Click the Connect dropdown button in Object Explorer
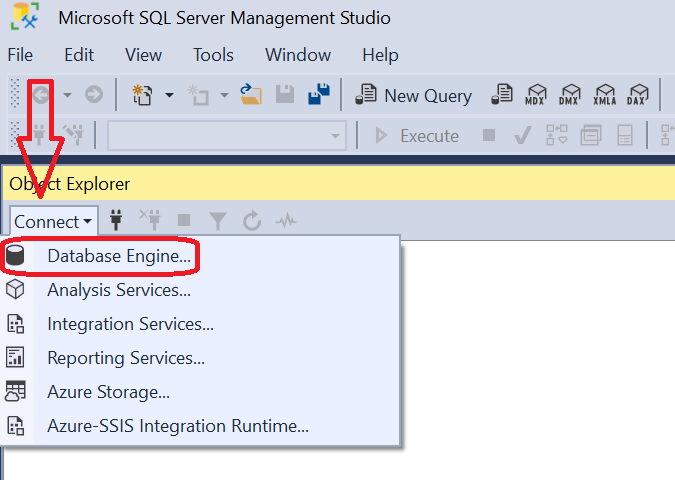Screen dimensions: 675x480 pyautogui.click(x=53, y=222)
